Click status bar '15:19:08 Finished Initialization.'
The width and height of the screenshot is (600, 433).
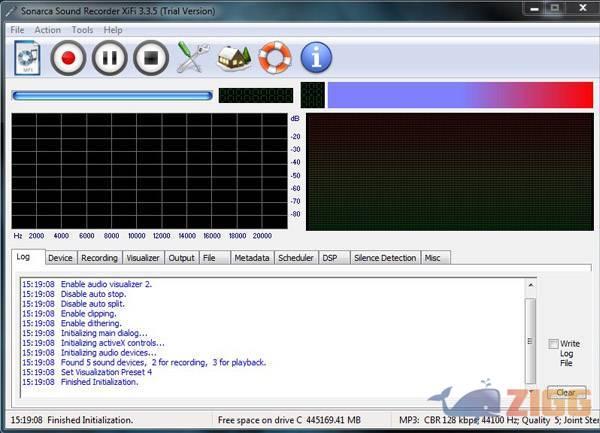pos(72,420)
